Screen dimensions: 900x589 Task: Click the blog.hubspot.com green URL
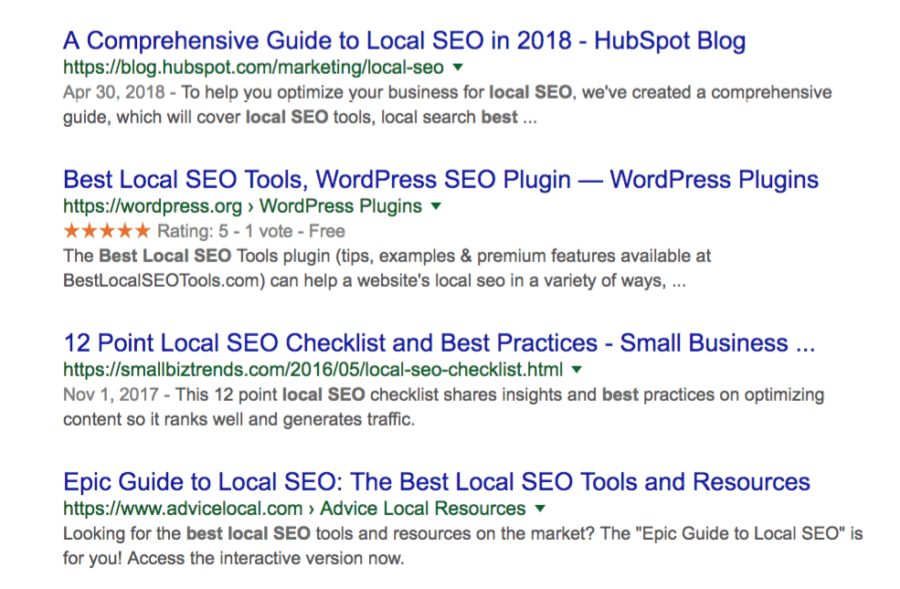(253, 68)
